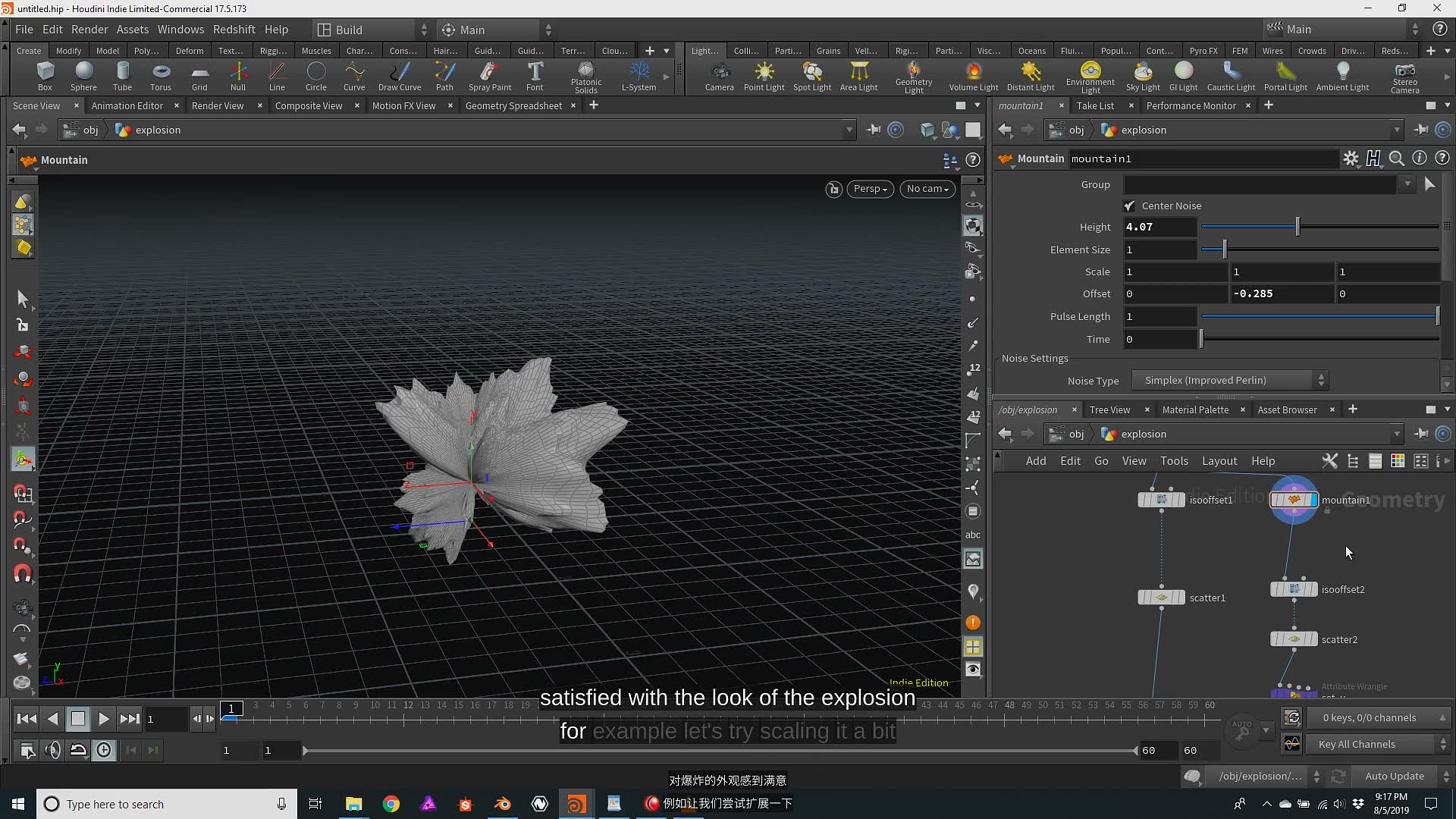Open parameter pane gear settings menu
The height and width of the screenshot is (819, 1456).
pyautogui.click(x=1351, y=158)
